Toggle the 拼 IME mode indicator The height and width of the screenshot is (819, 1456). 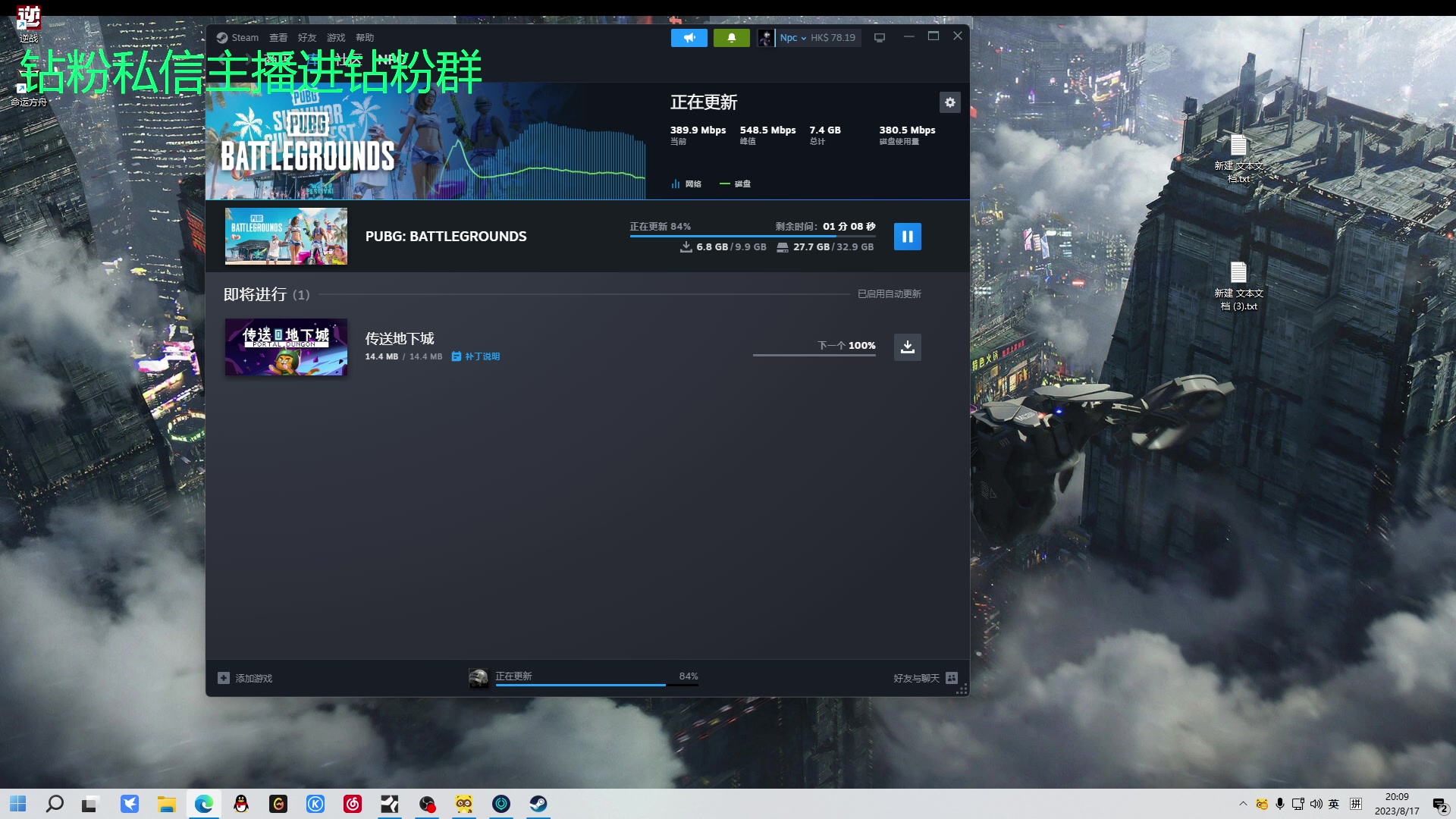coord(1356,804)
